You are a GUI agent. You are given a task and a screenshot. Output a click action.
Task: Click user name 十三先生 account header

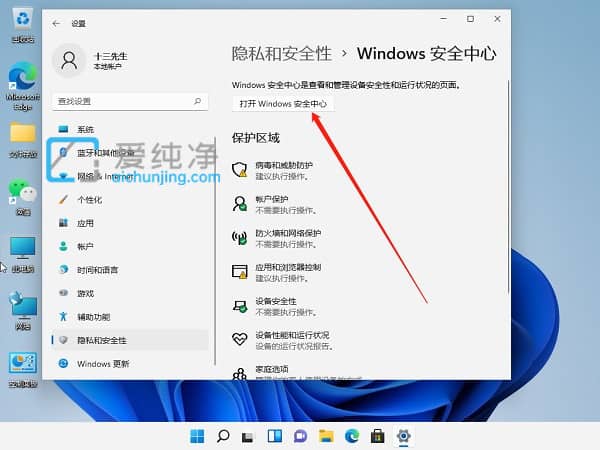click(x=111, y=56)
